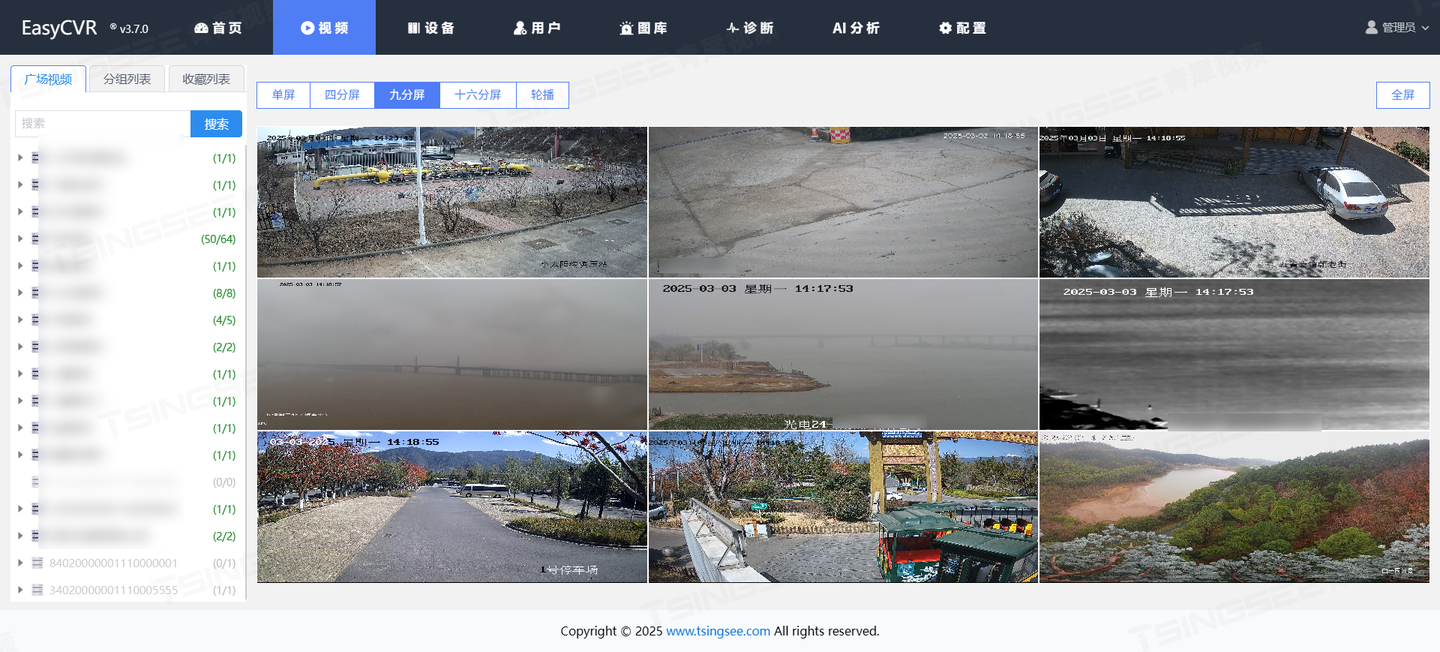Open the 诊断 (Diagnosis) page
The height and width of the screenshot is (652, 1440).
749,28
